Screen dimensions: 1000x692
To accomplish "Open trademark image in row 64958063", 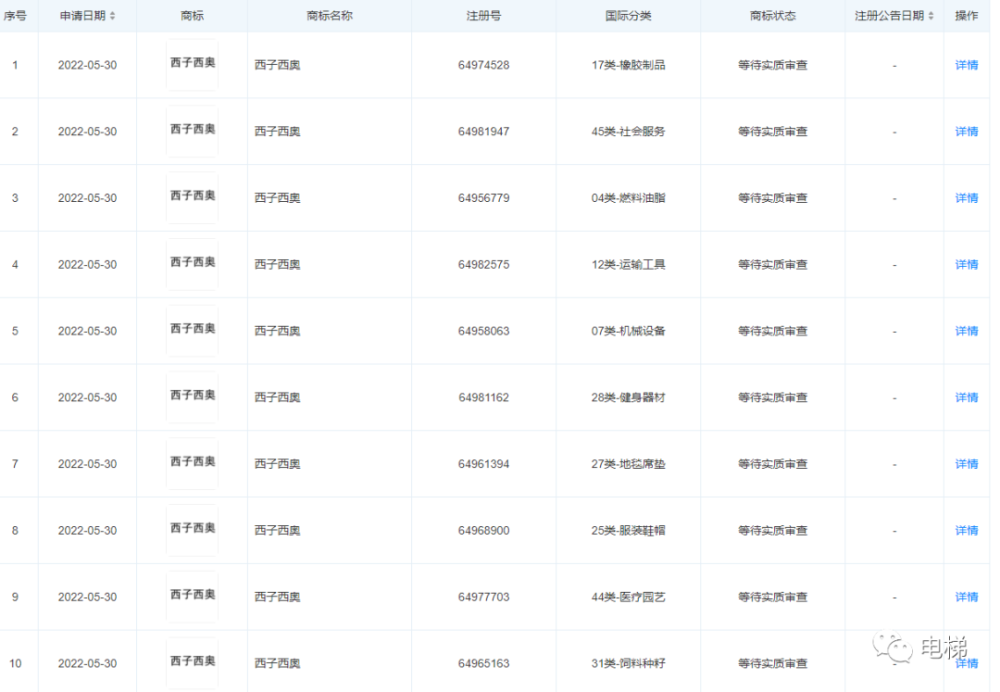I will (192, 330).
